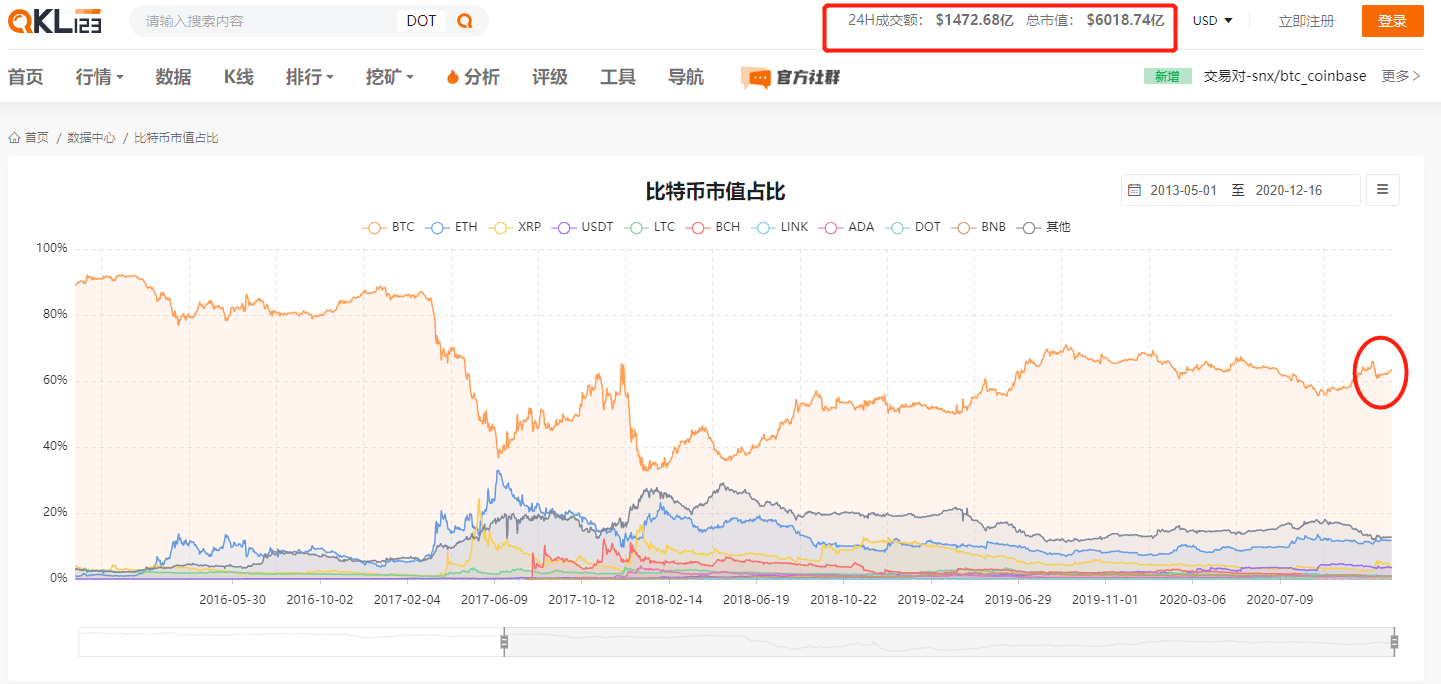Open the 交易对-snx/btc_coinbase announcement
This screenshot has width=1441, height=684.
click(x=1285, y=76)
